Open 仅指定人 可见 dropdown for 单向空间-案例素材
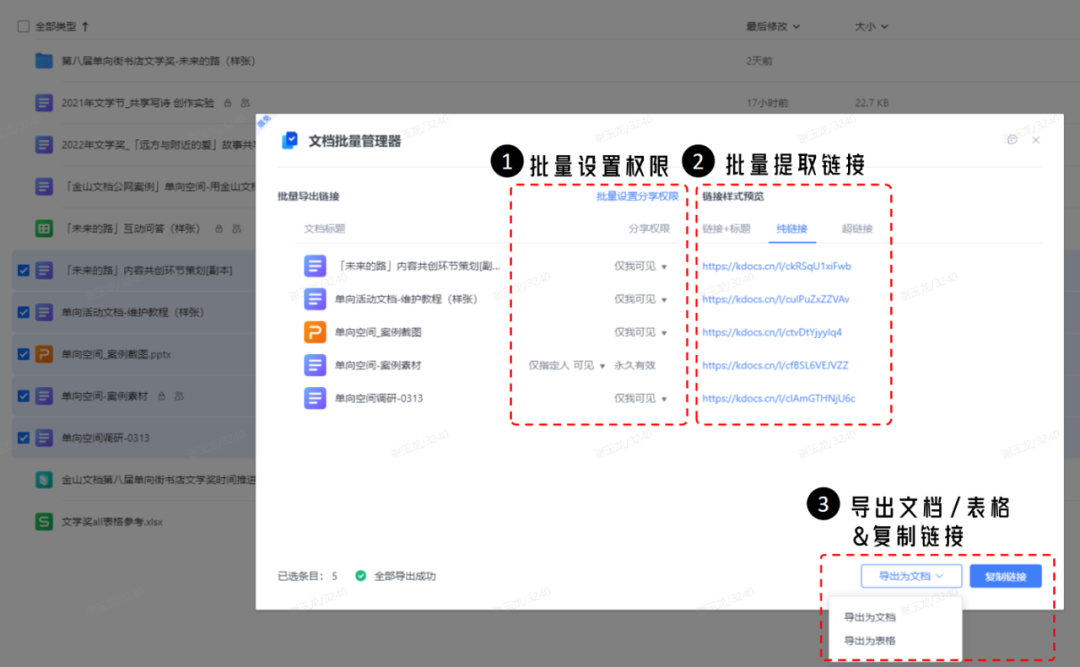Viewport: 1080px width, 667px height. point(567,365)
